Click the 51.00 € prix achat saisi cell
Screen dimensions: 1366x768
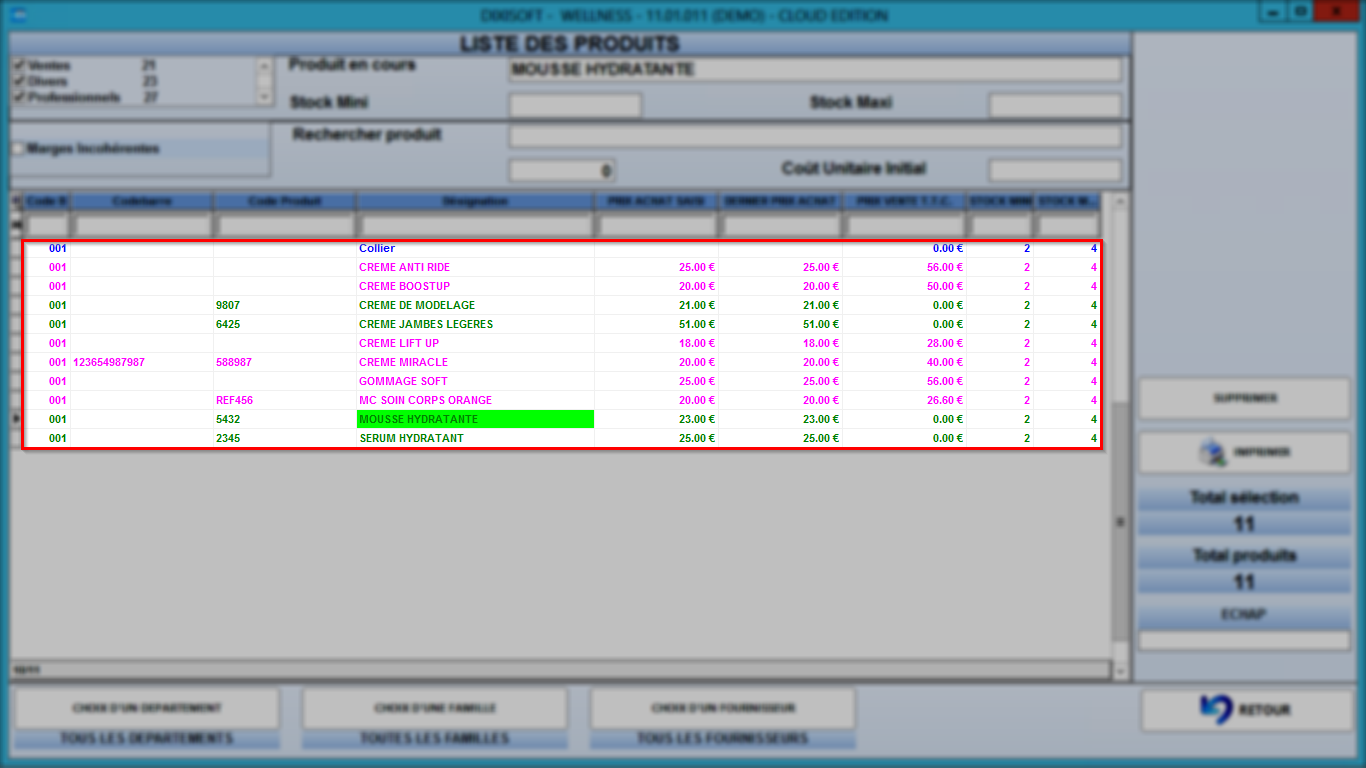[x=656, y=324]
